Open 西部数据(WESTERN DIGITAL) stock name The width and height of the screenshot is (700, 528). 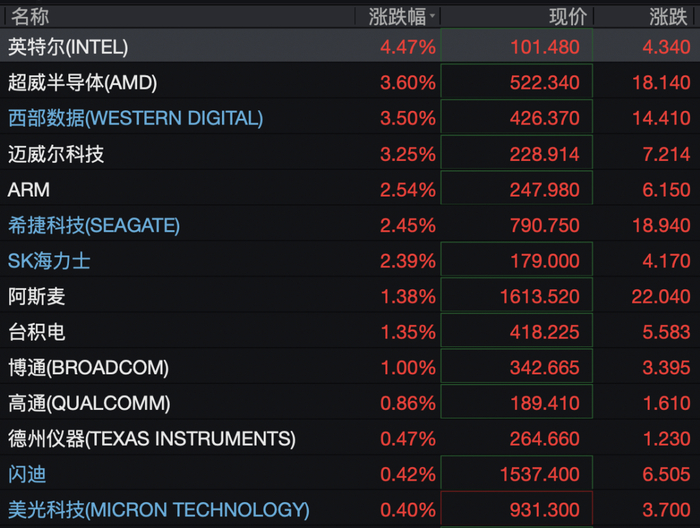[136, 118]
